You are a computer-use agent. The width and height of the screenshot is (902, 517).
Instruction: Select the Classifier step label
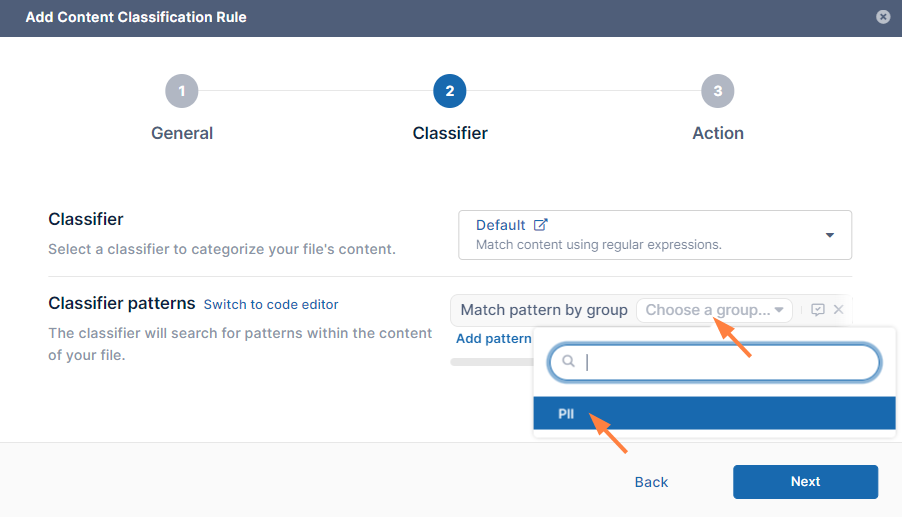coord(450,133)
